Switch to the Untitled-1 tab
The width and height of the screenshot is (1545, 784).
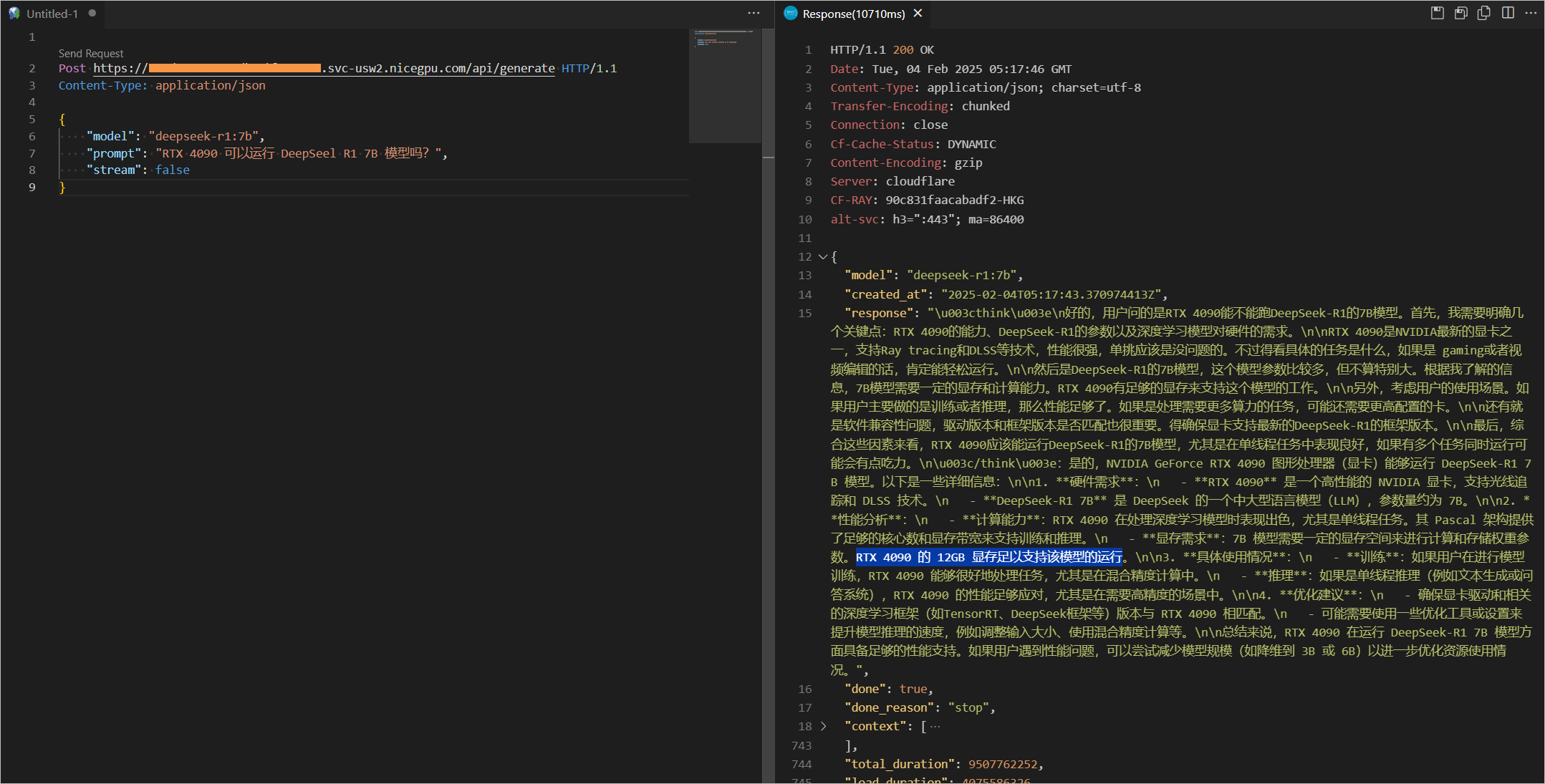coord(52,14)
